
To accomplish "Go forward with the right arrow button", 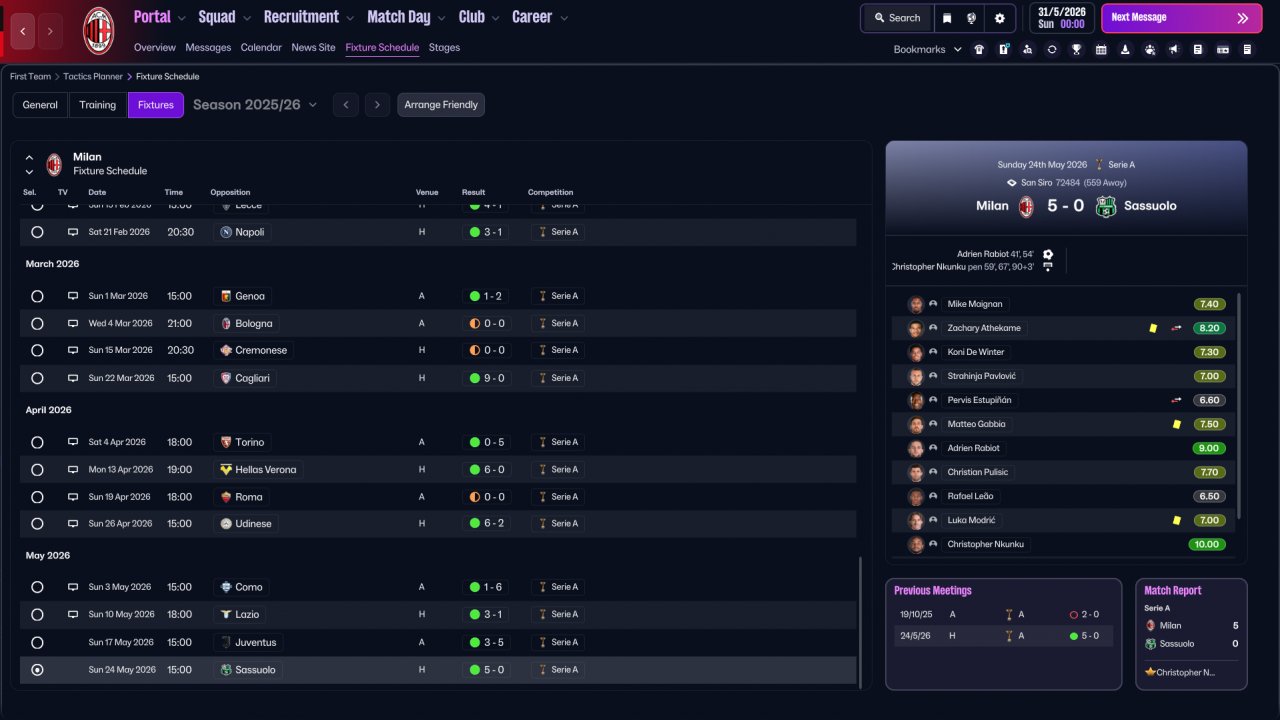I will (52, 31).
